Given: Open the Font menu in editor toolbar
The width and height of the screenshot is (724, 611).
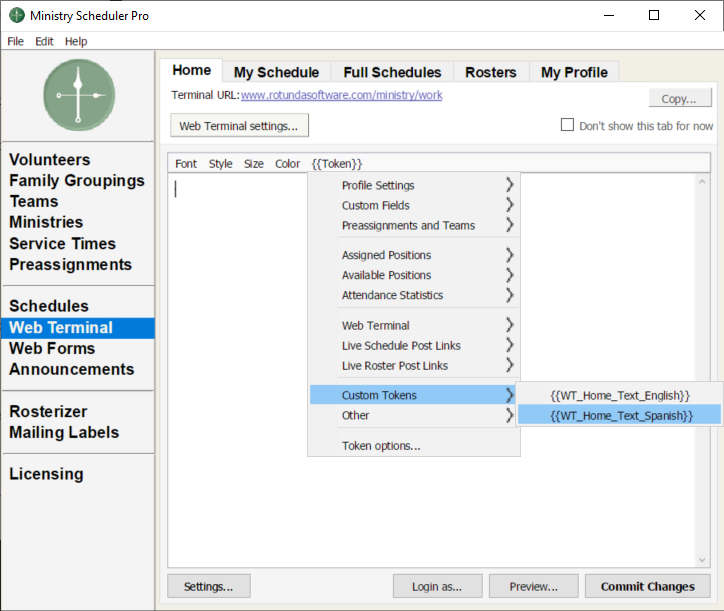Looking at the screenshot, I should tap(186, 164).
